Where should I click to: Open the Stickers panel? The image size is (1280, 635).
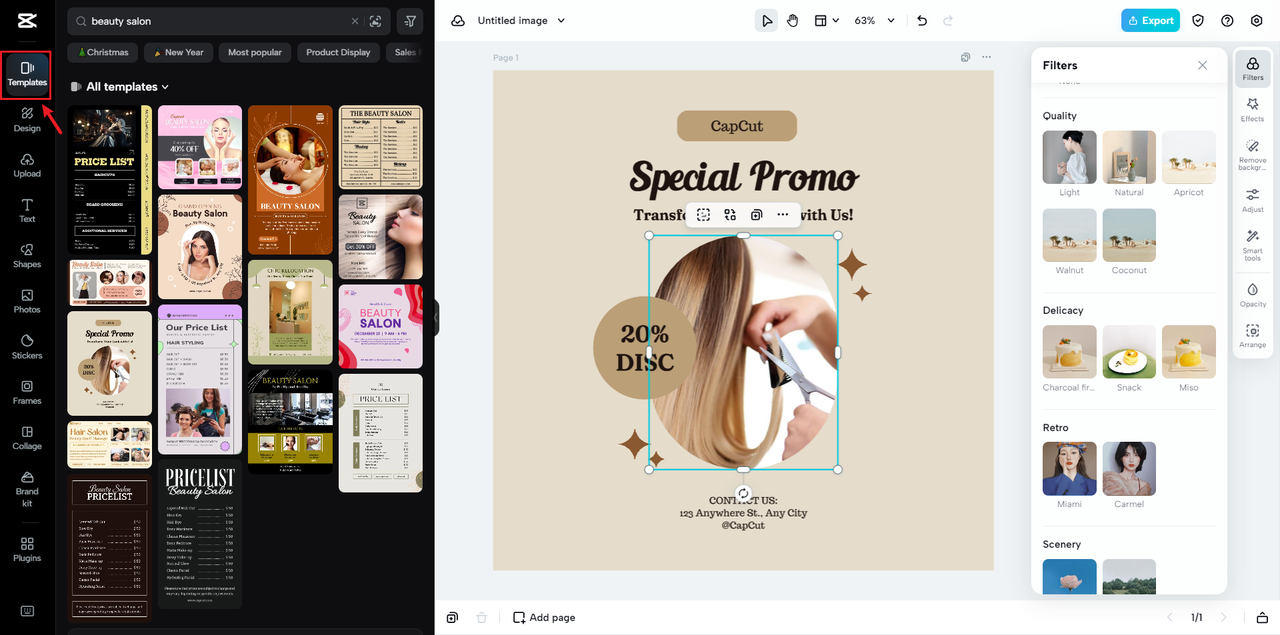coord(27,347)
